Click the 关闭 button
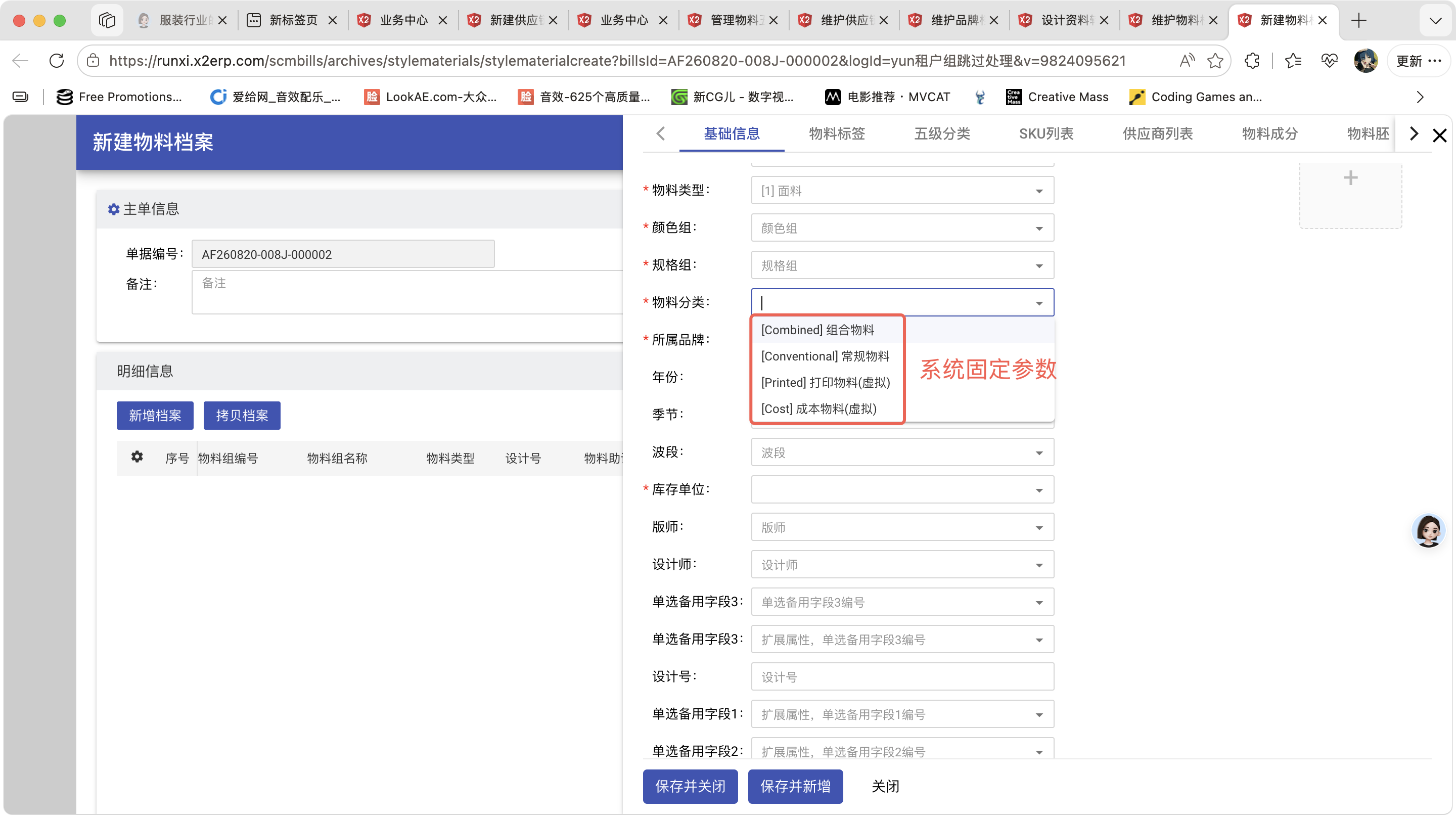This screenshot has width=1456, height=818. tap(885, 786)
